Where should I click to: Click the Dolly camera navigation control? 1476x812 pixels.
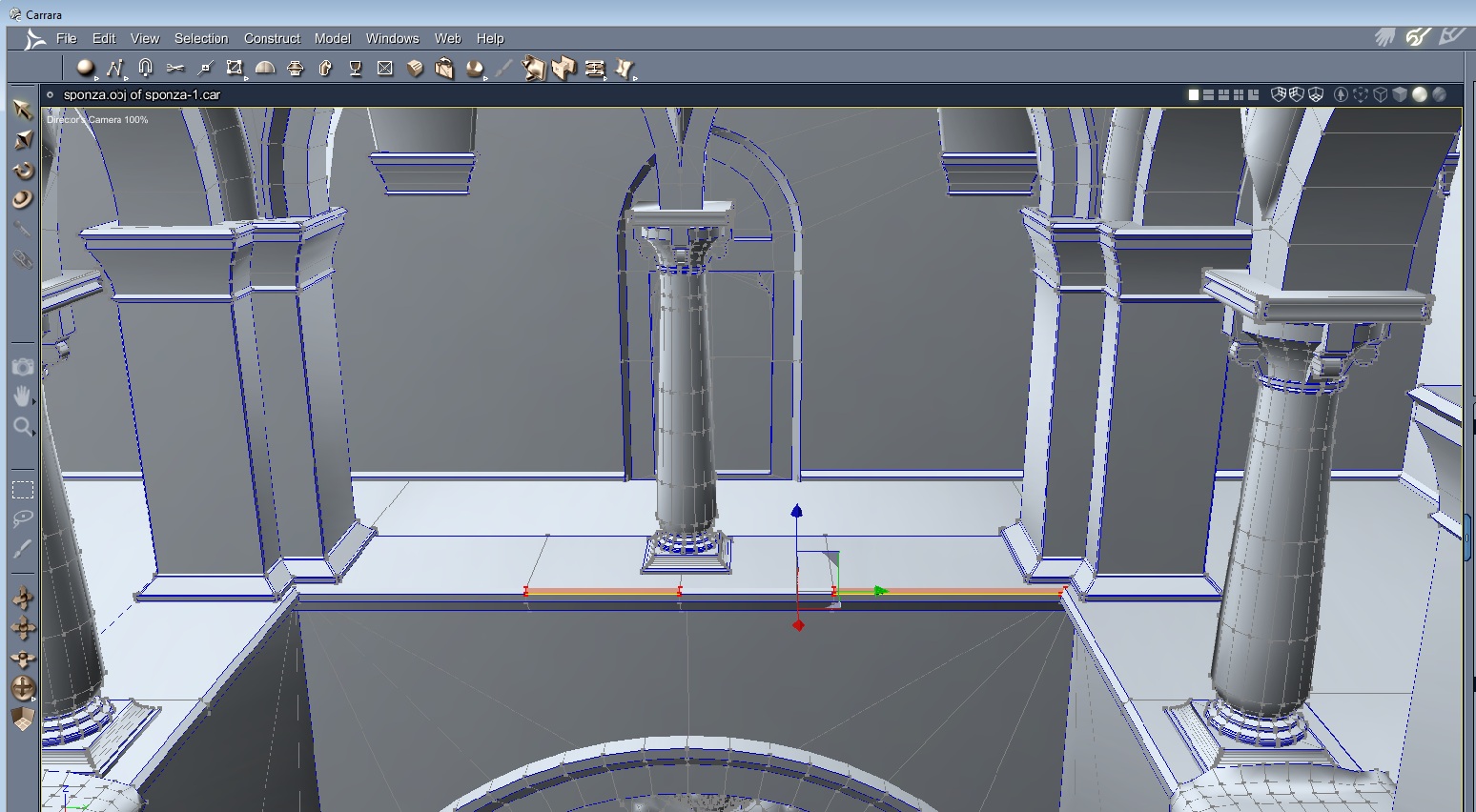23,598
